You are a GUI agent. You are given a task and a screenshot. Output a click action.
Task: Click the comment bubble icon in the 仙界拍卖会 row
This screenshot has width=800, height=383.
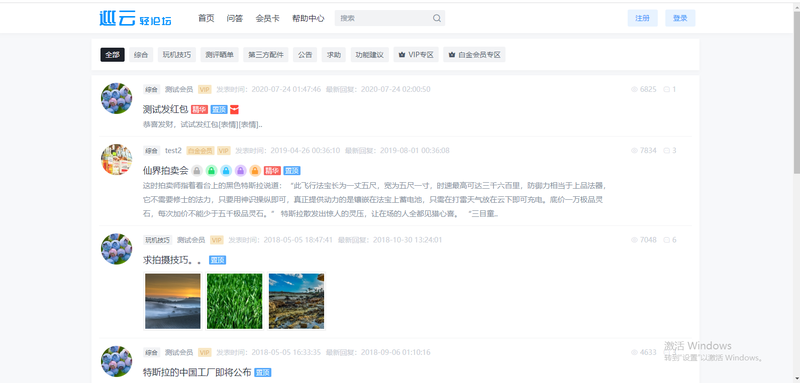tap(666, 150)
